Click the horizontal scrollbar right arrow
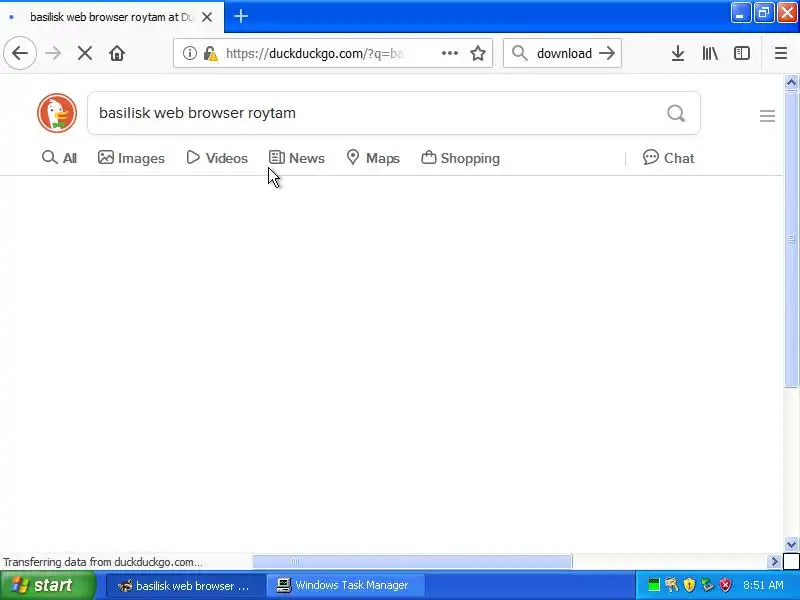Image resolution: width=800 pixels, height=600 pixels. point(774,562)
